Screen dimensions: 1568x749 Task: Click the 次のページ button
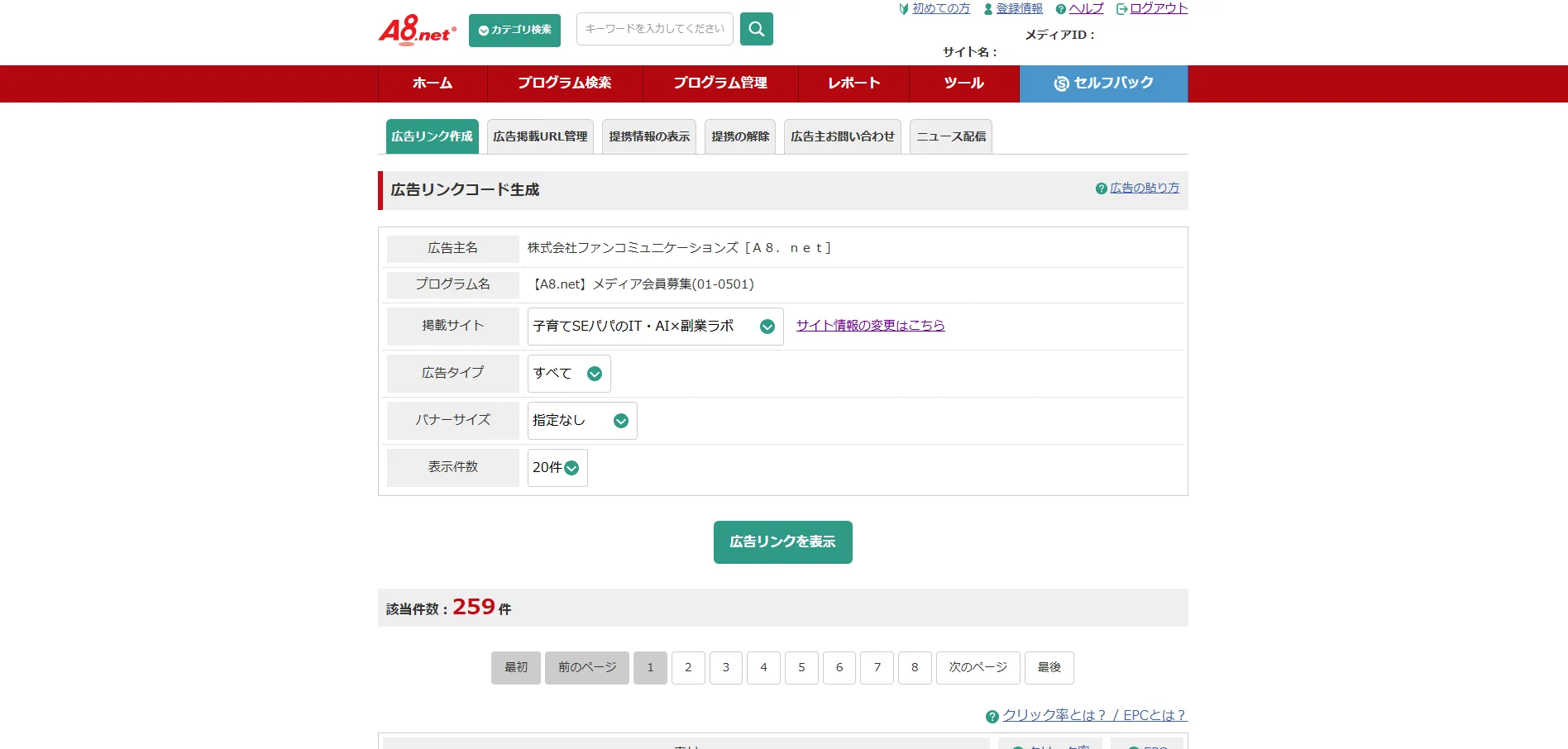point(978,668)
